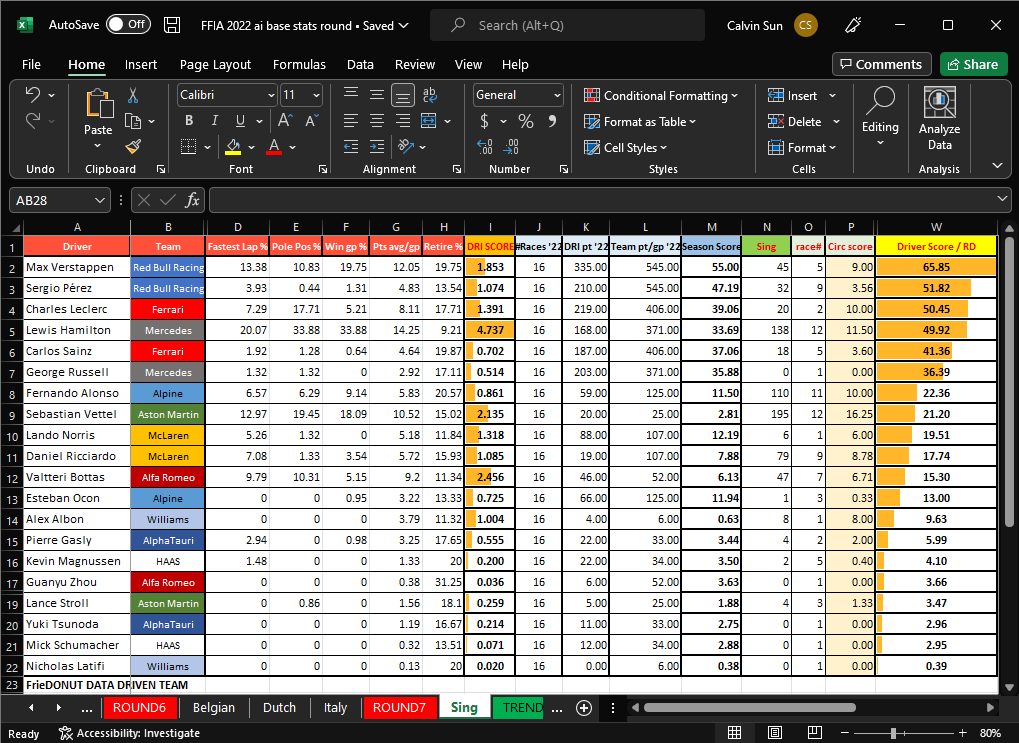Image resolution: width=1019 pixels, height=743 pixels.
Task: Apply Accounting dollar number format
Action: [485, 121]
